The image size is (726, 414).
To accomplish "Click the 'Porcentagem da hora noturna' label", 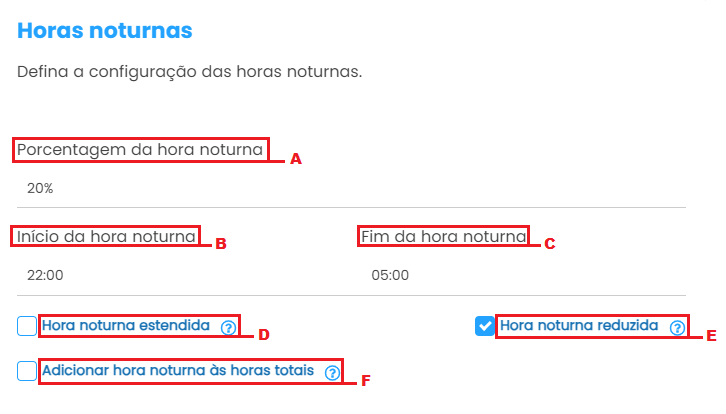I will [140, 150].
